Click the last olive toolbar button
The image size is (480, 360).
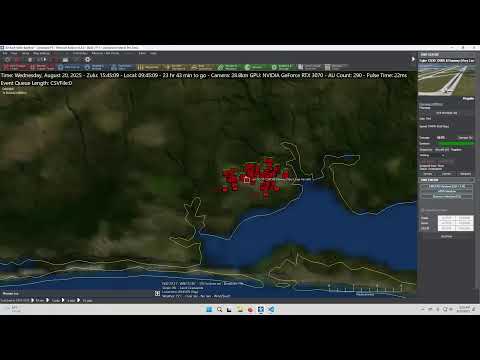coord(204,67)
